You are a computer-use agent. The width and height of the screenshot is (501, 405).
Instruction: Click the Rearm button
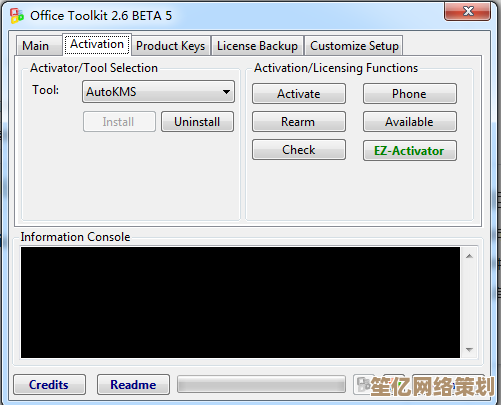click(x=299, y=122)
